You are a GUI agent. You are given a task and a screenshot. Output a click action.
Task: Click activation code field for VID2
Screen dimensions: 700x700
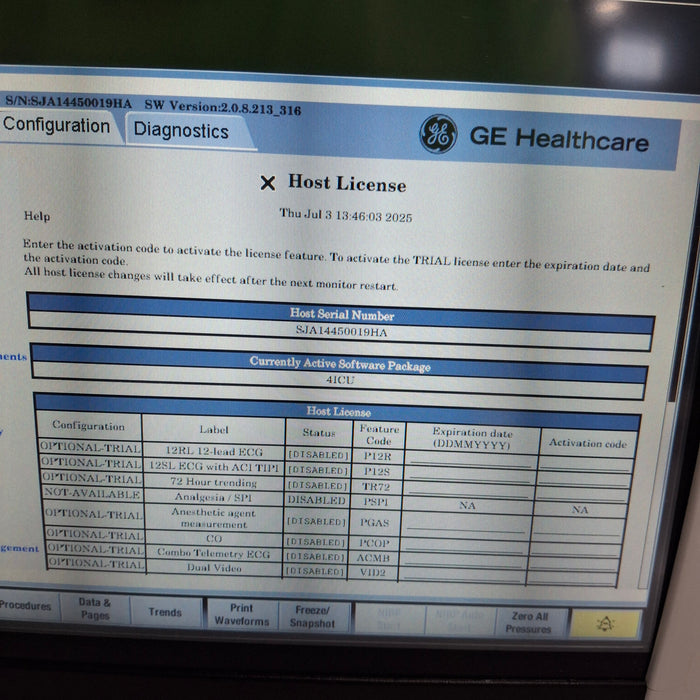click(572, 578)
